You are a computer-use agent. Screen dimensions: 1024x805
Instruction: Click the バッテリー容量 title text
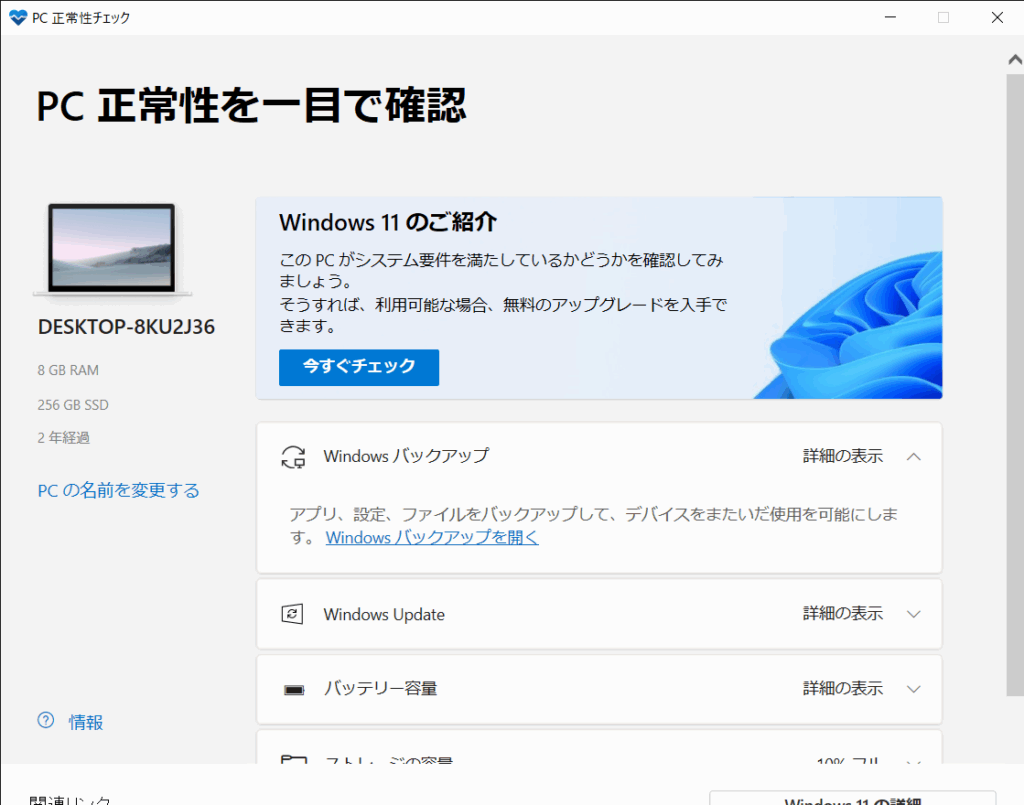pos(381,688)
